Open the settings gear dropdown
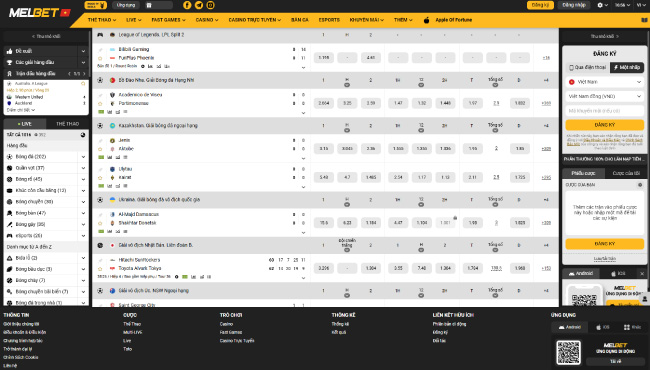 (602, 5)
